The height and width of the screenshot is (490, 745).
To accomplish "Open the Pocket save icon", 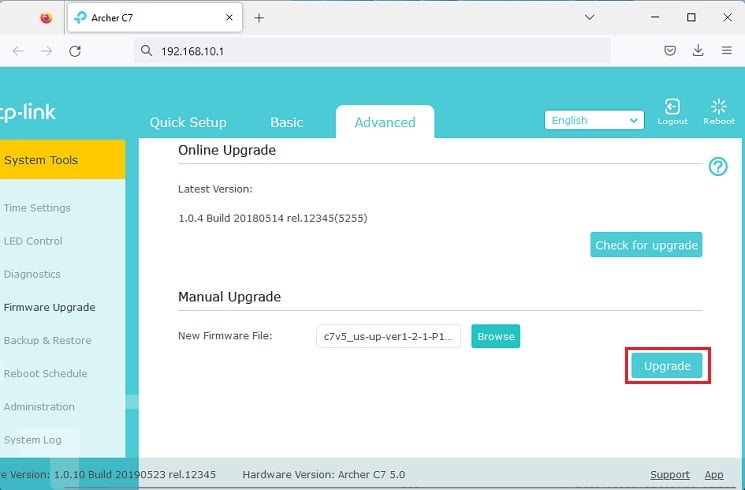I will coord(670,50).
